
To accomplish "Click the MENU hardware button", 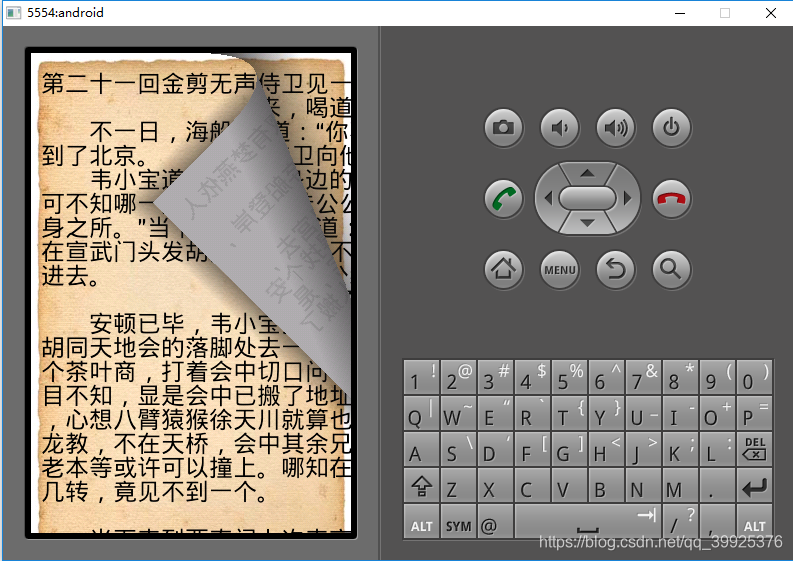I will point(559,269).
